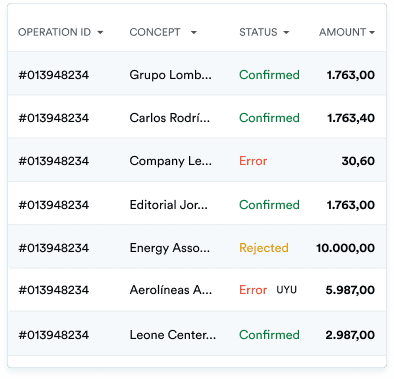
Task: Click the STATUS column header text
Action: click(x=258, y=32)
